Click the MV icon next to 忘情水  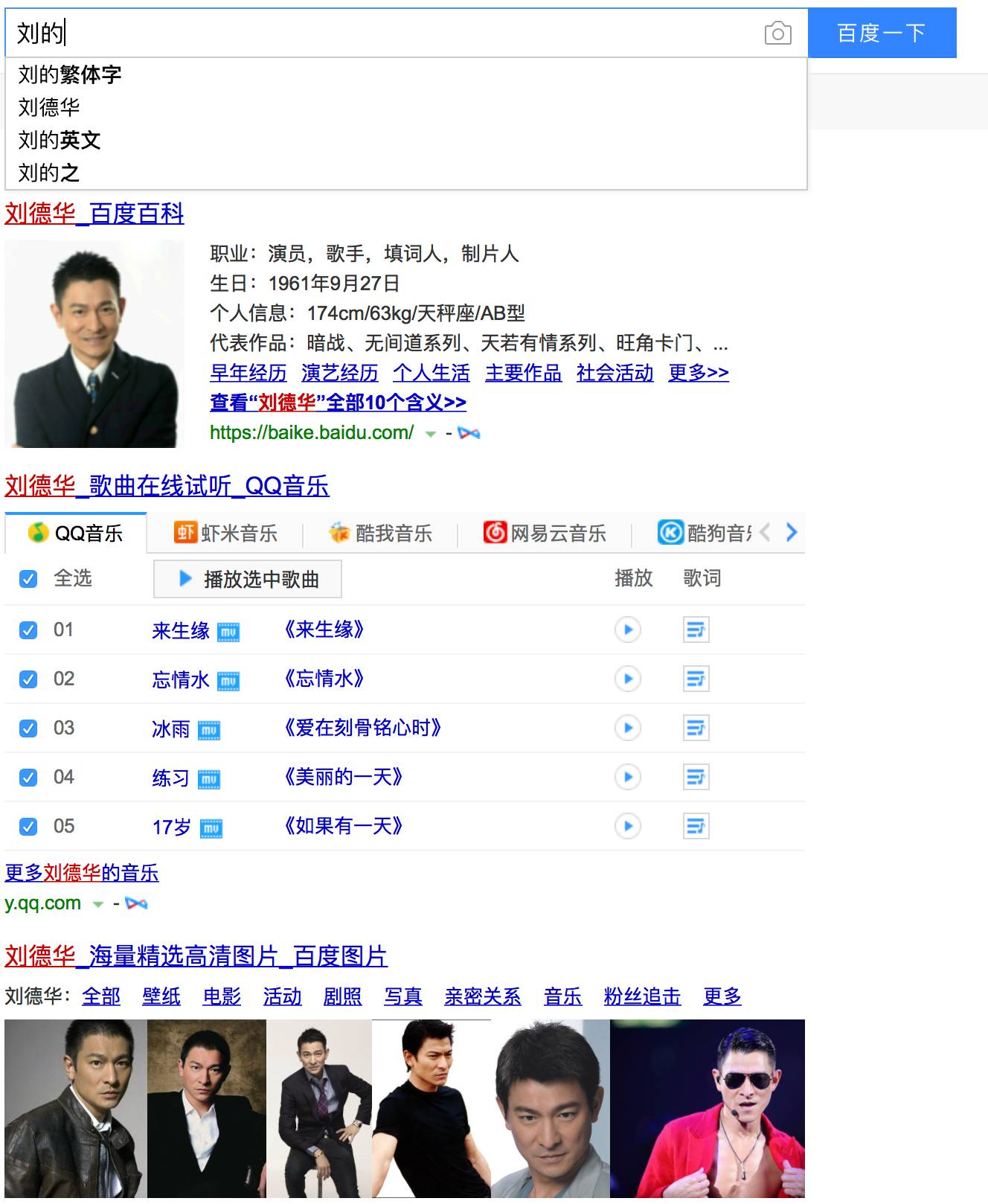228,681
